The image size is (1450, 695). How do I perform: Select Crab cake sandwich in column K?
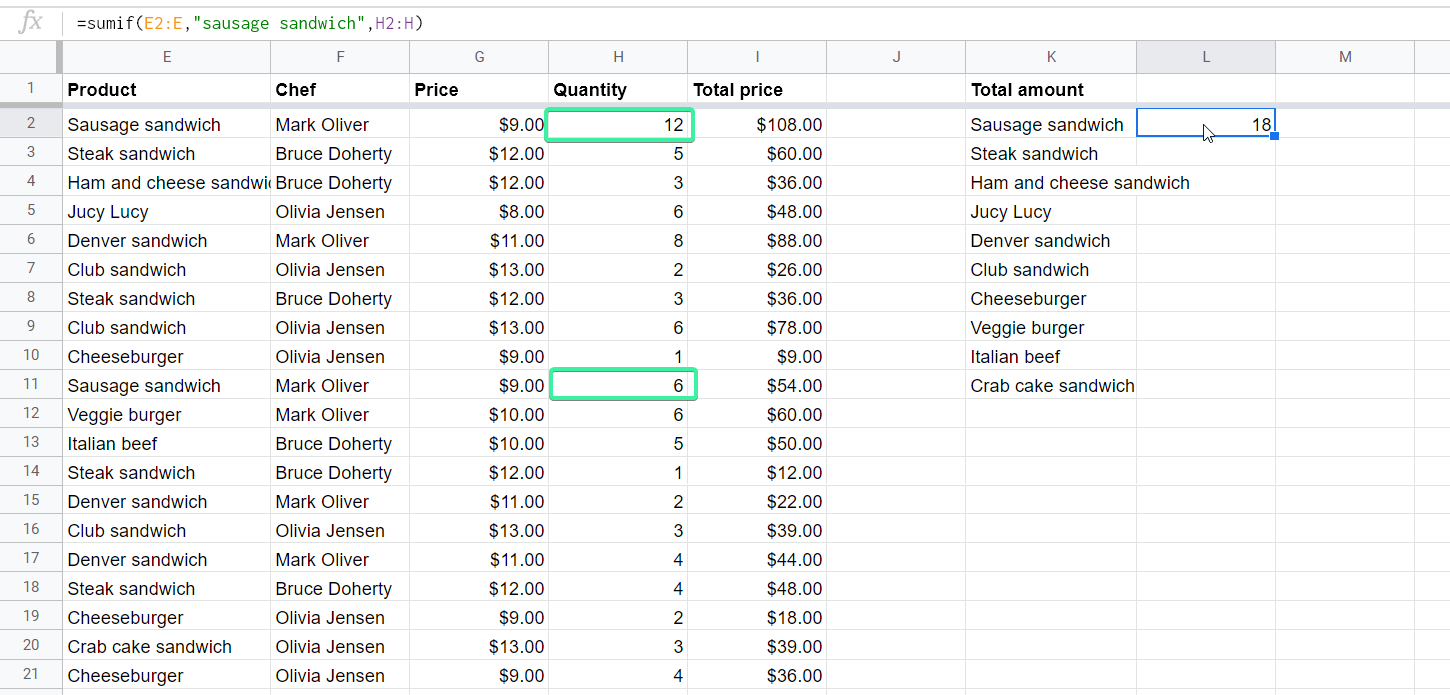pos(1051,385)
